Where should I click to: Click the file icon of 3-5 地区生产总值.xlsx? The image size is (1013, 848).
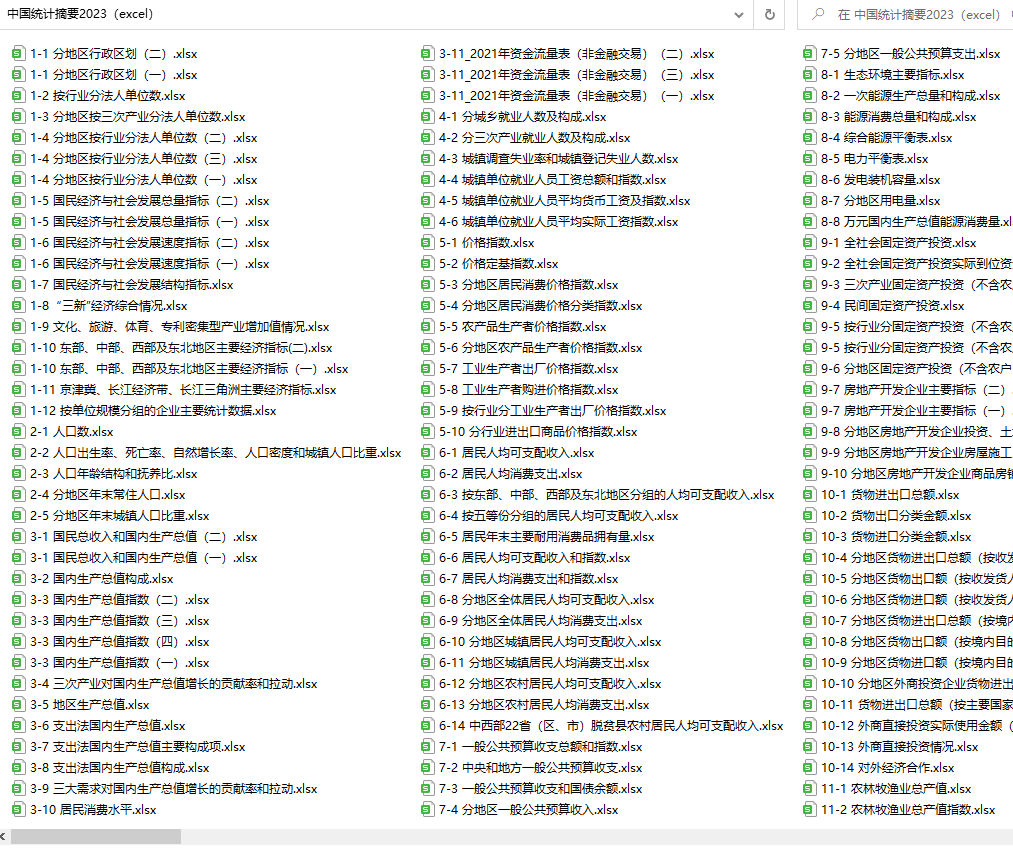[19, 705]
